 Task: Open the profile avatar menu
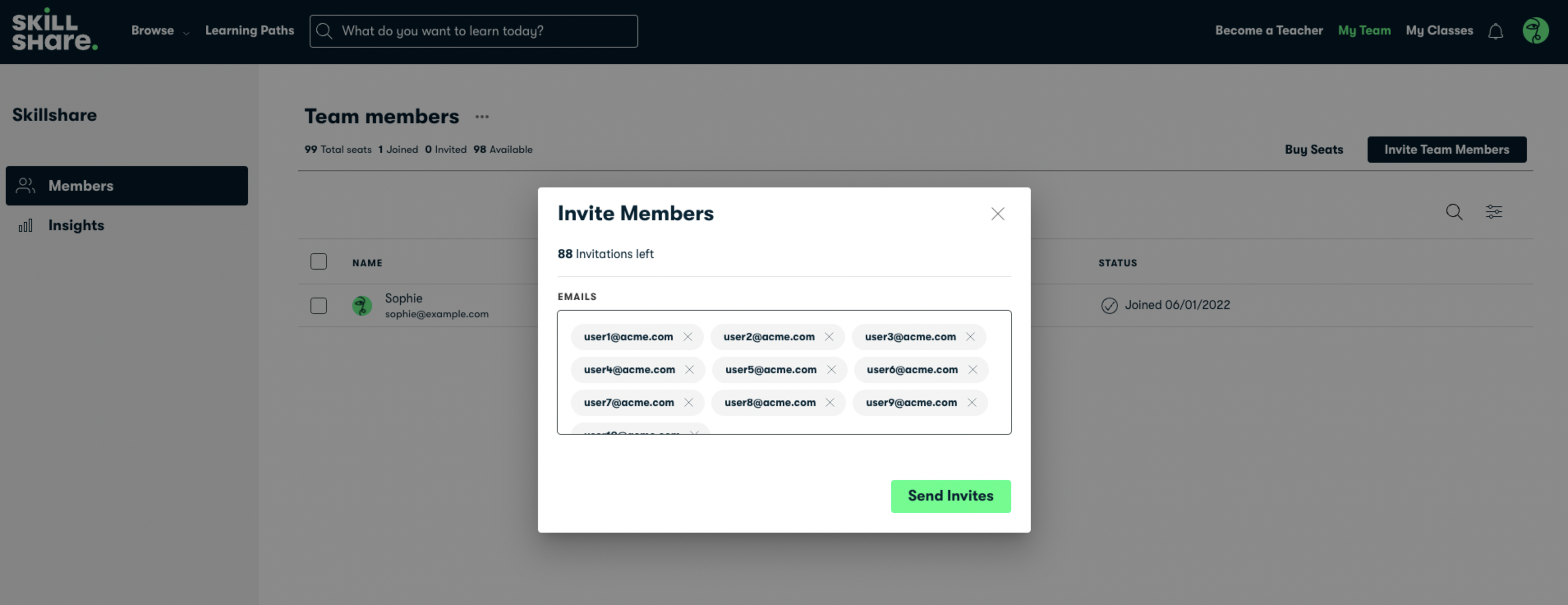(x=1535, y=30)
